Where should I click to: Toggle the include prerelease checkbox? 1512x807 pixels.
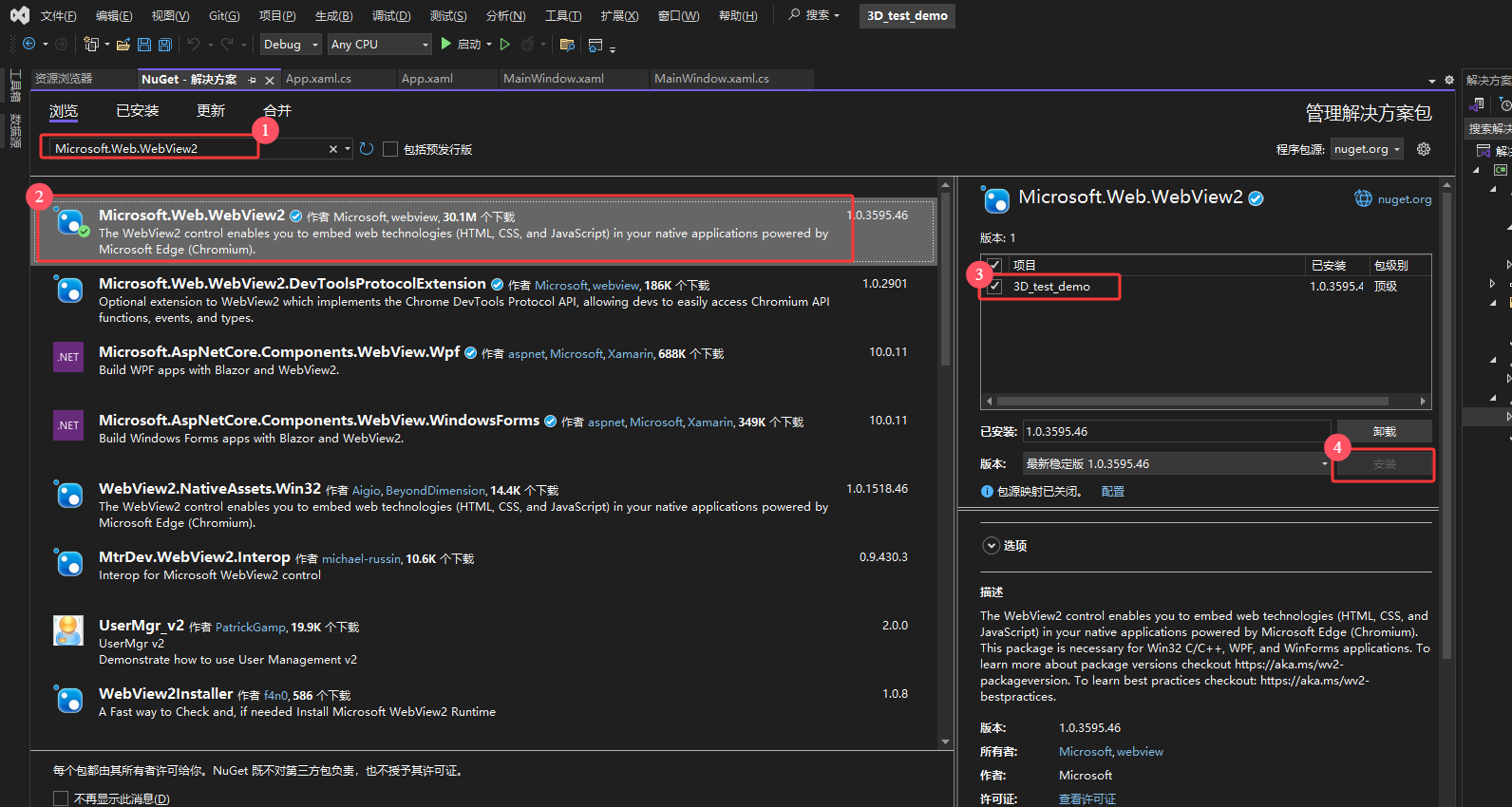(390, 149)
